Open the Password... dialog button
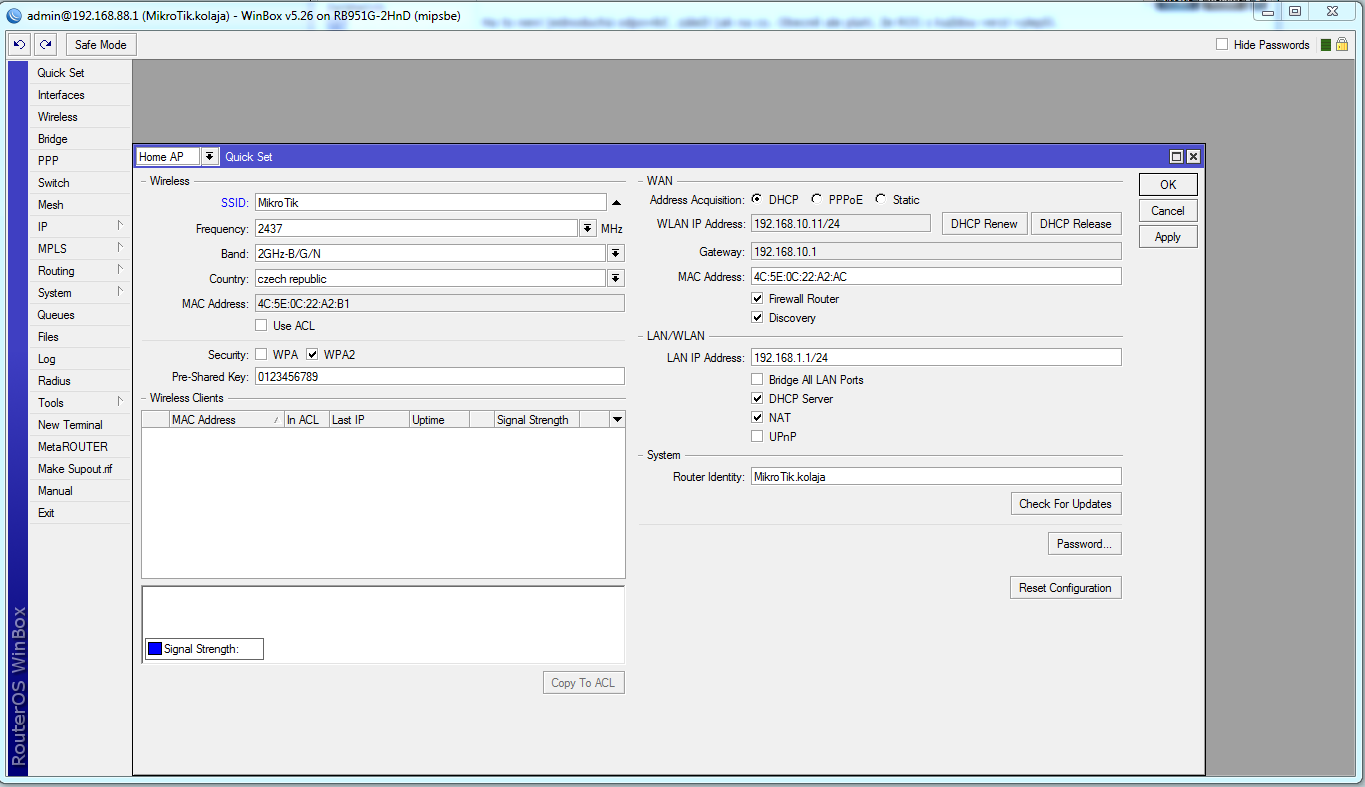 point(1084,544)
